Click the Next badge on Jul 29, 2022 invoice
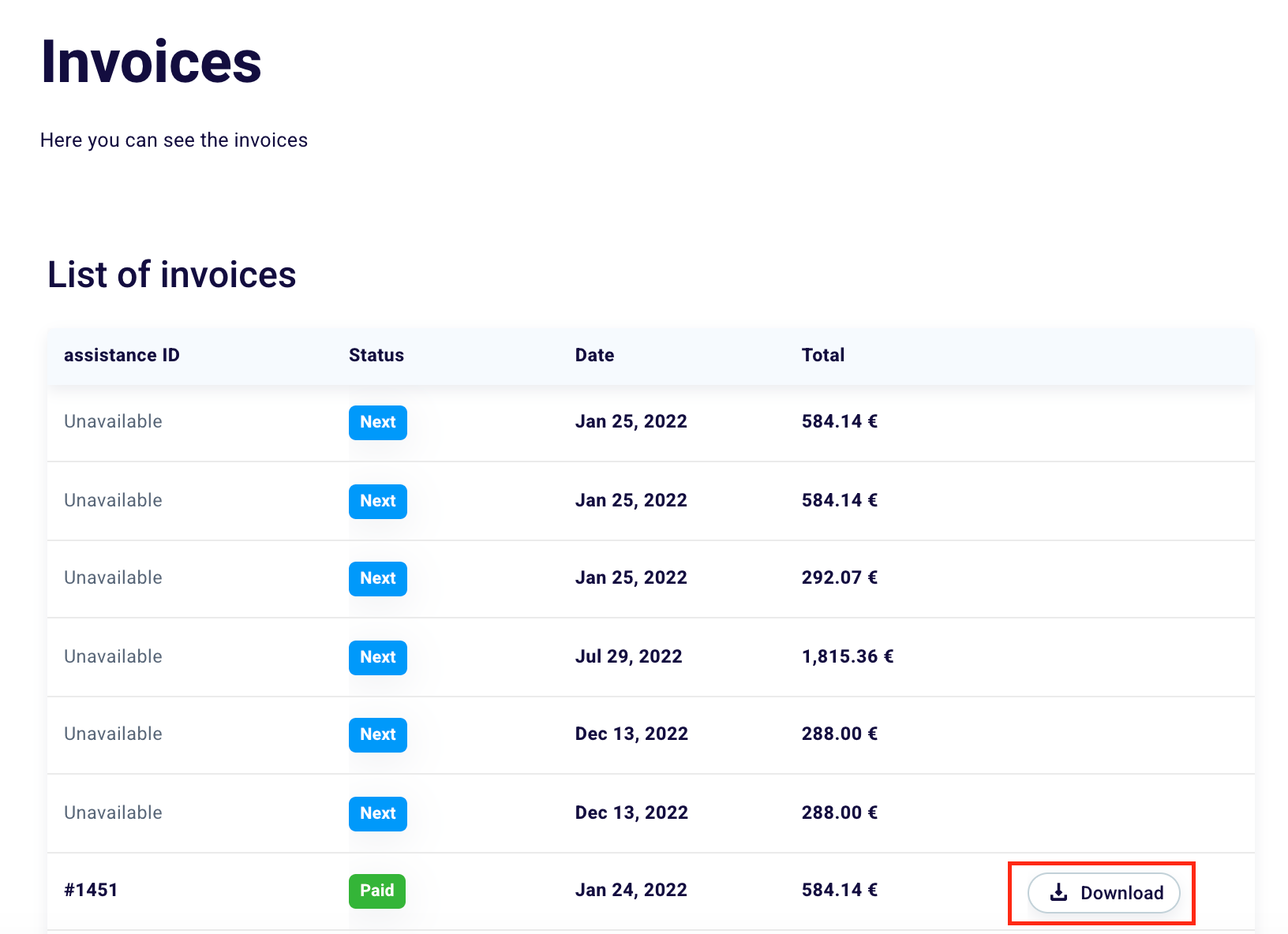1288x934 pixels. click(377, 657)
